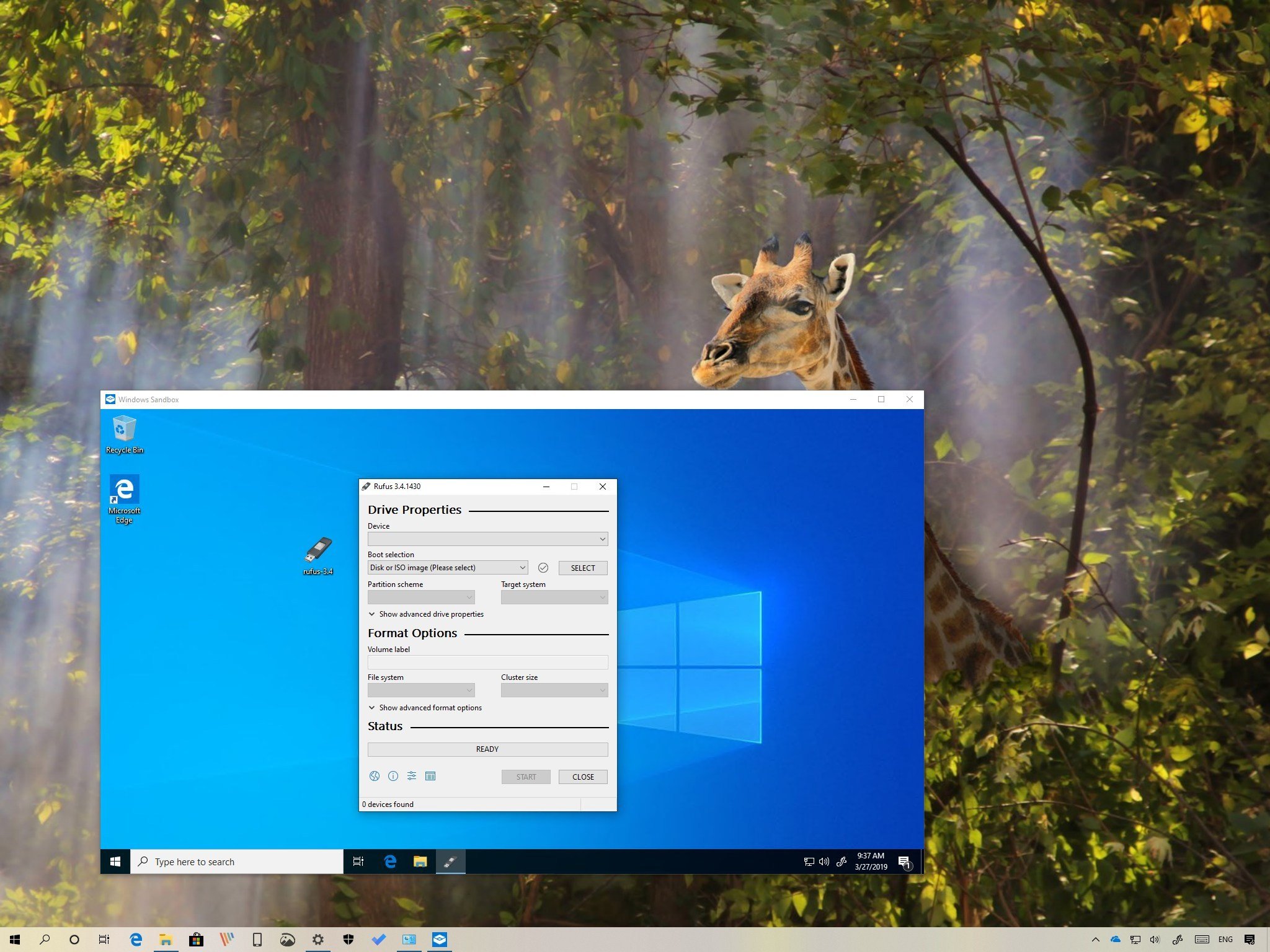Open the Boot selection dropdown

pyautogui.click(x=448, y=568)
